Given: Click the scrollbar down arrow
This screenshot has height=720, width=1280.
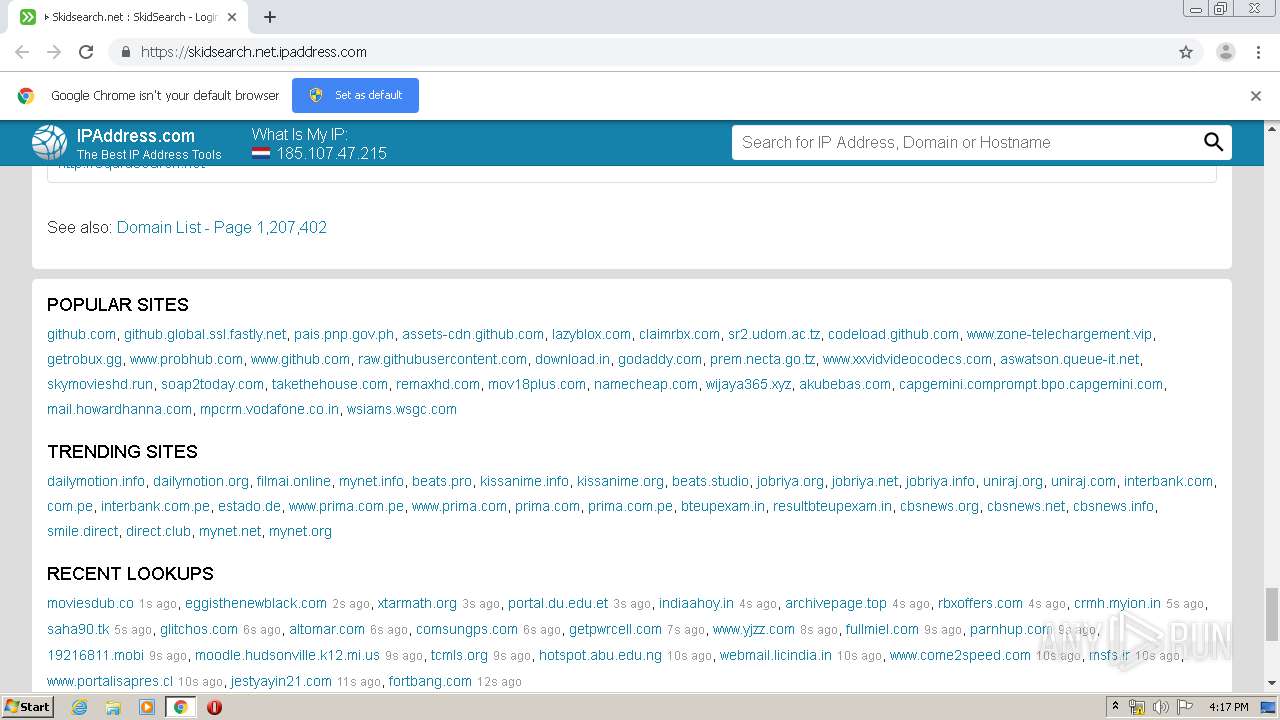Looking at the screenshot, I should [x=1272, y=684].
